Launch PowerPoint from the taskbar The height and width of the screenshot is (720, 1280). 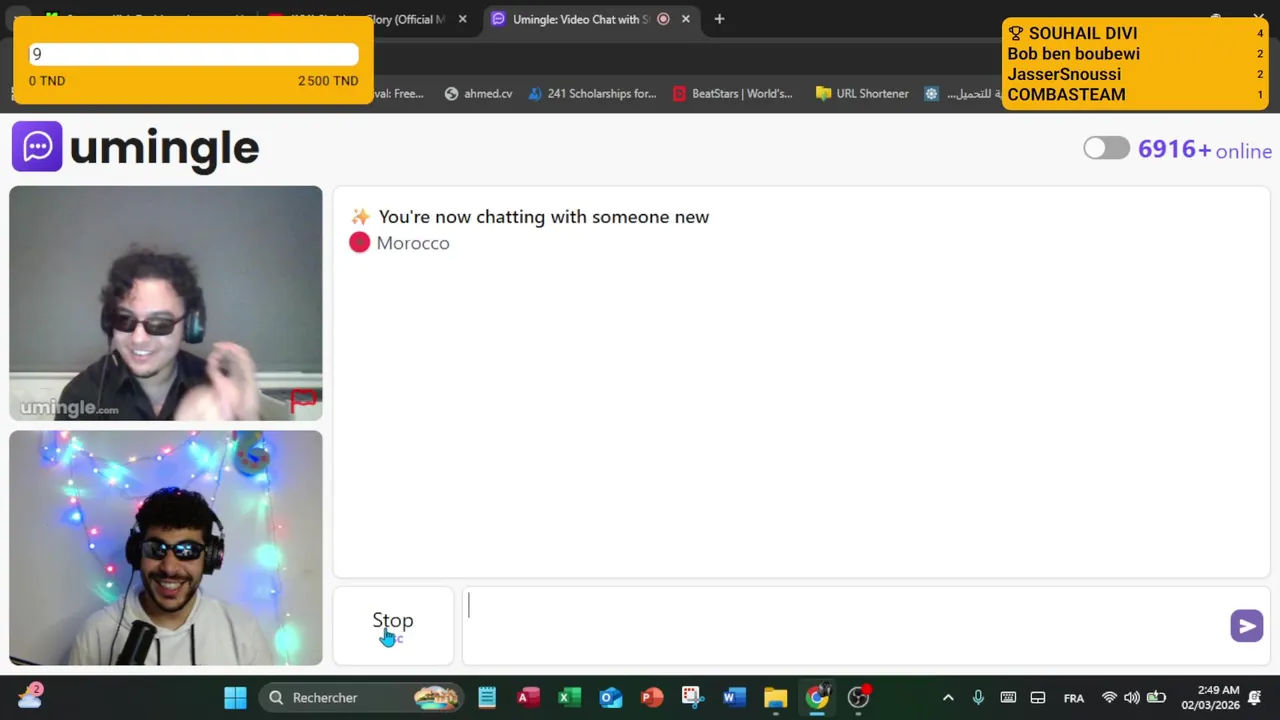(x=652, y=697)
